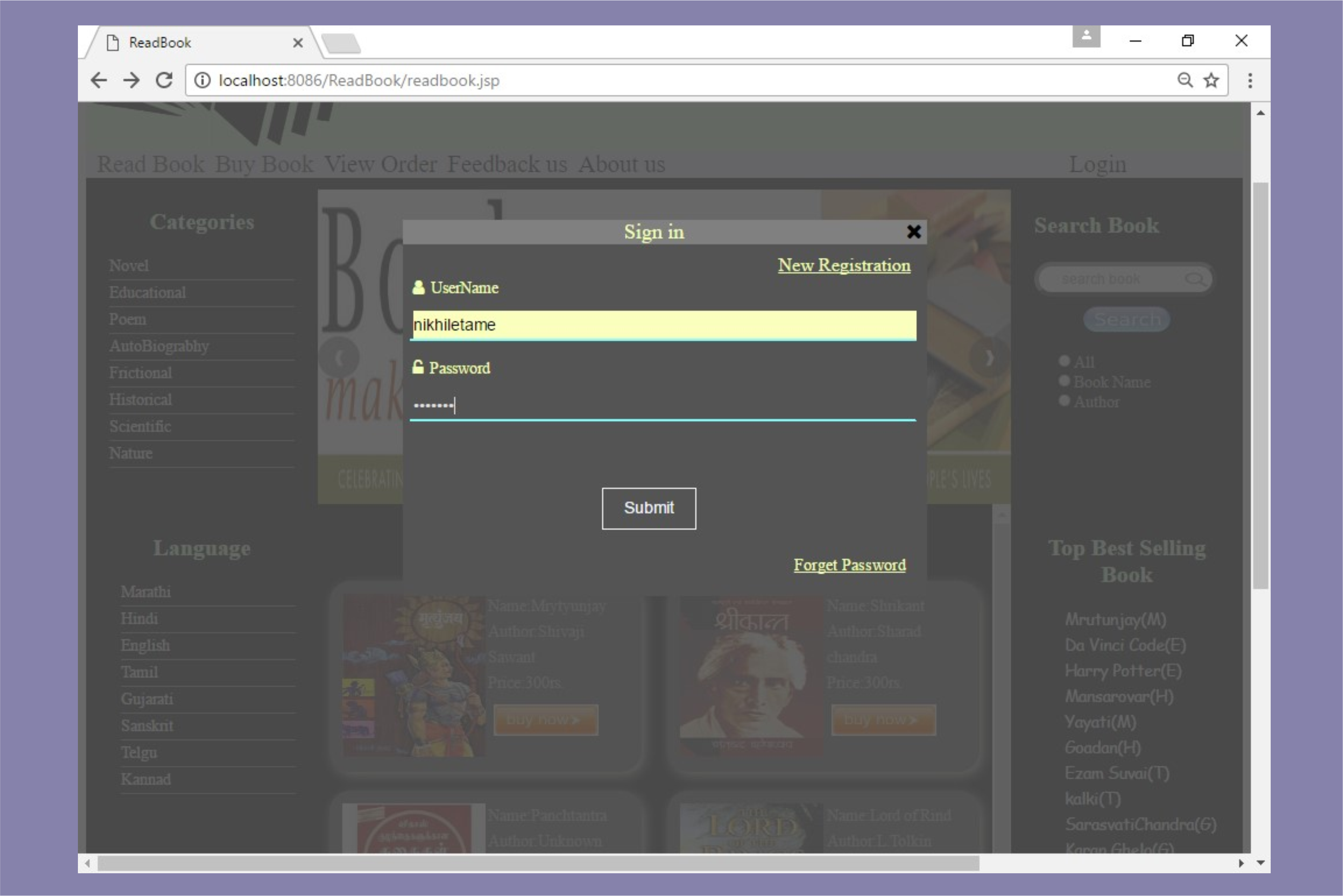Image resolution: width=1343 pixels, height=896 pixels.
Task: Go back in the browser
Action: tap(99, 80)
